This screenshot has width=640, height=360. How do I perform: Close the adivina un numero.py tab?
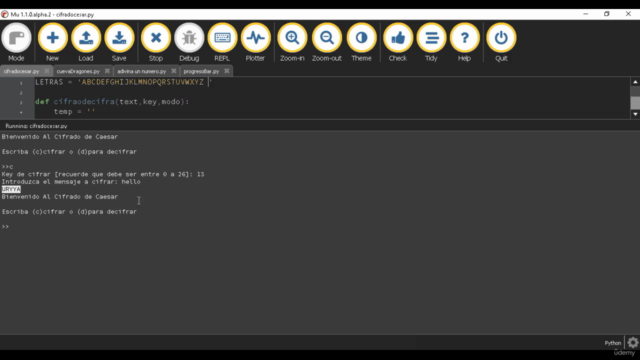(173, 71)
